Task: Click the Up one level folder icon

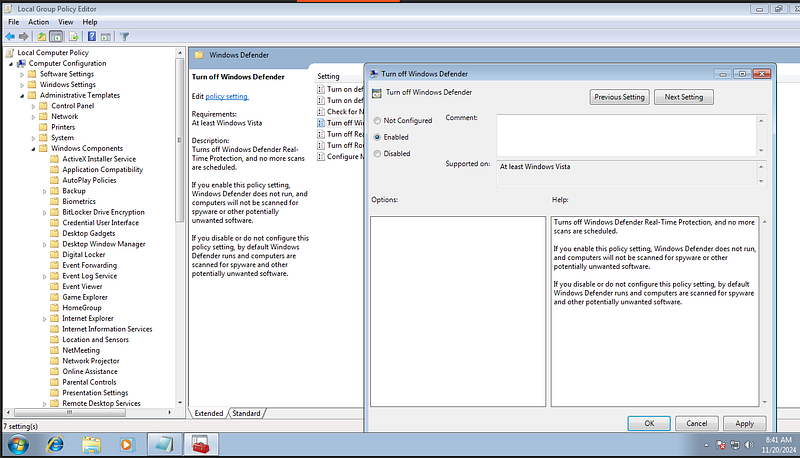Action: click(x=41, y=37)
